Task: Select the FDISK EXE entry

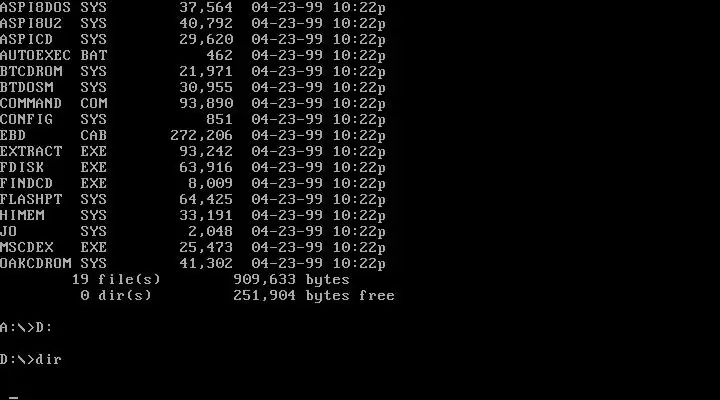Action: pos(193,168)
